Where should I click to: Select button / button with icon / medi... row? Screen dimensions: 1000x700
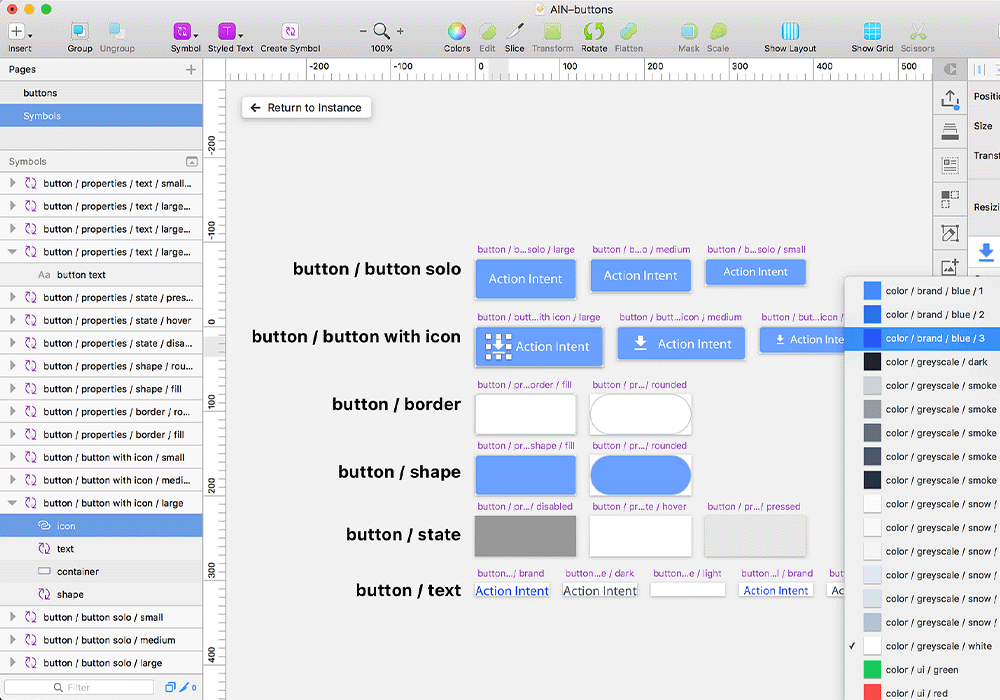click(101, 480)
